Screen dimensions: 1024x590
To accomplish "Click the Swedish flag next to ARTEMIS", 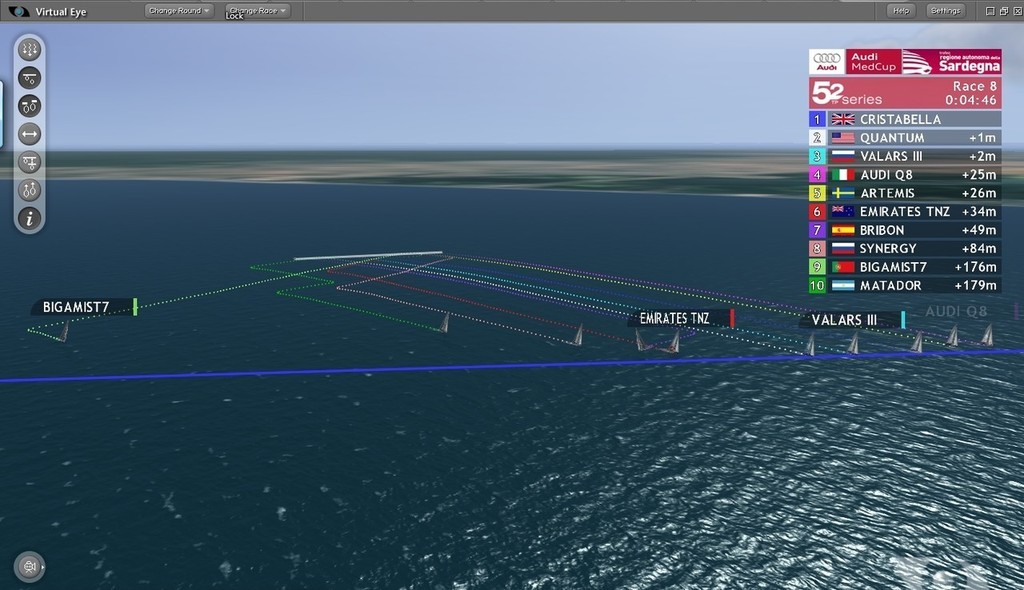I will pyautogui.click(x=843, y=193).
